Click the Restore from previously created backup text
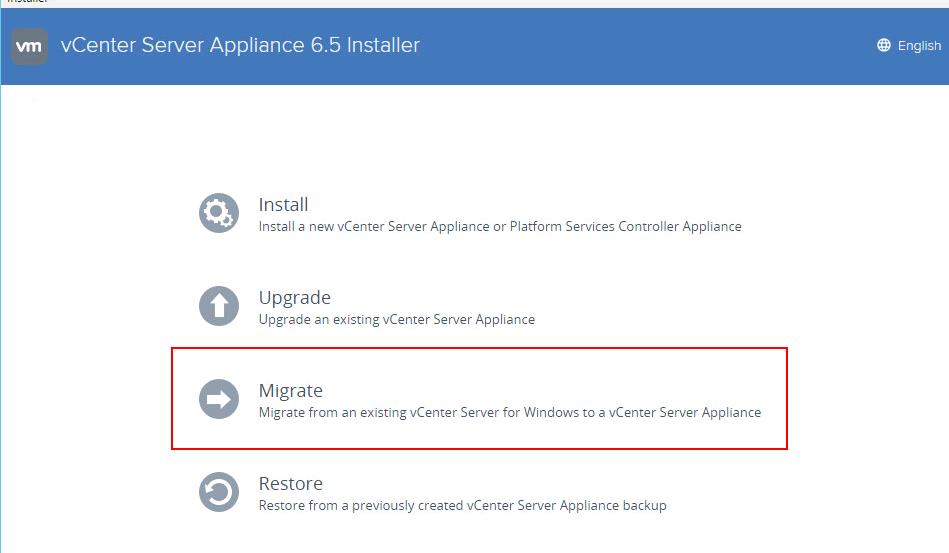 (x=462, y=505)
